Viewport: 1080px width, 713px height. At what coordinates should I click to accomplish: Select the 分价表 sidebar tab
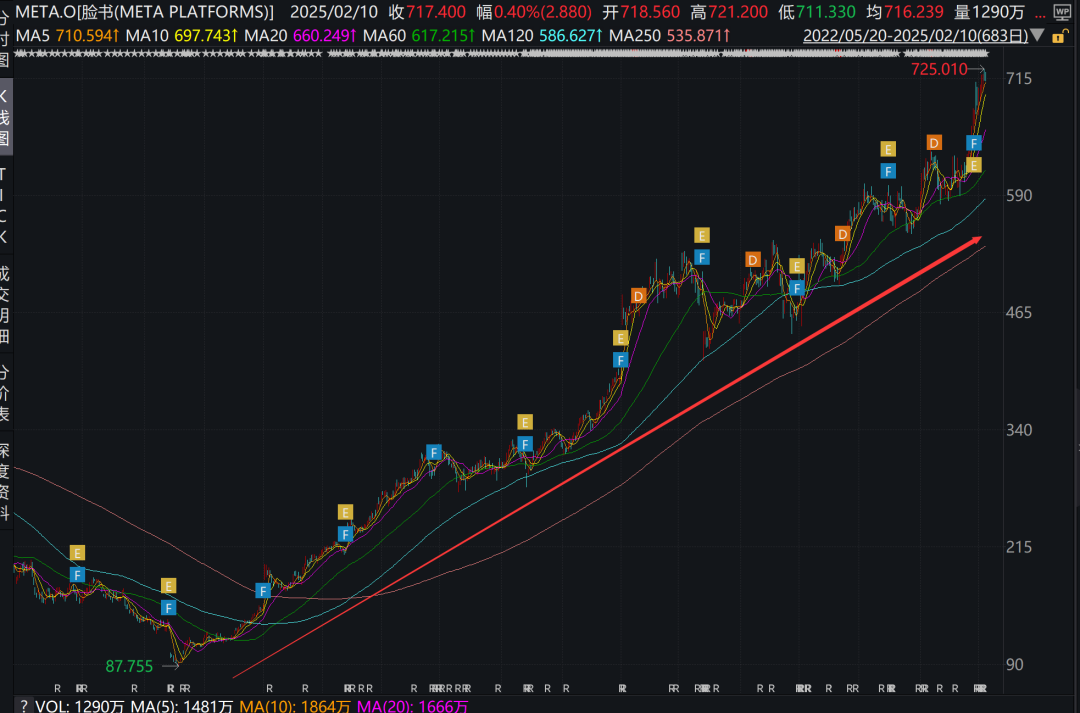pyautogui.click(x=5, y=392)
